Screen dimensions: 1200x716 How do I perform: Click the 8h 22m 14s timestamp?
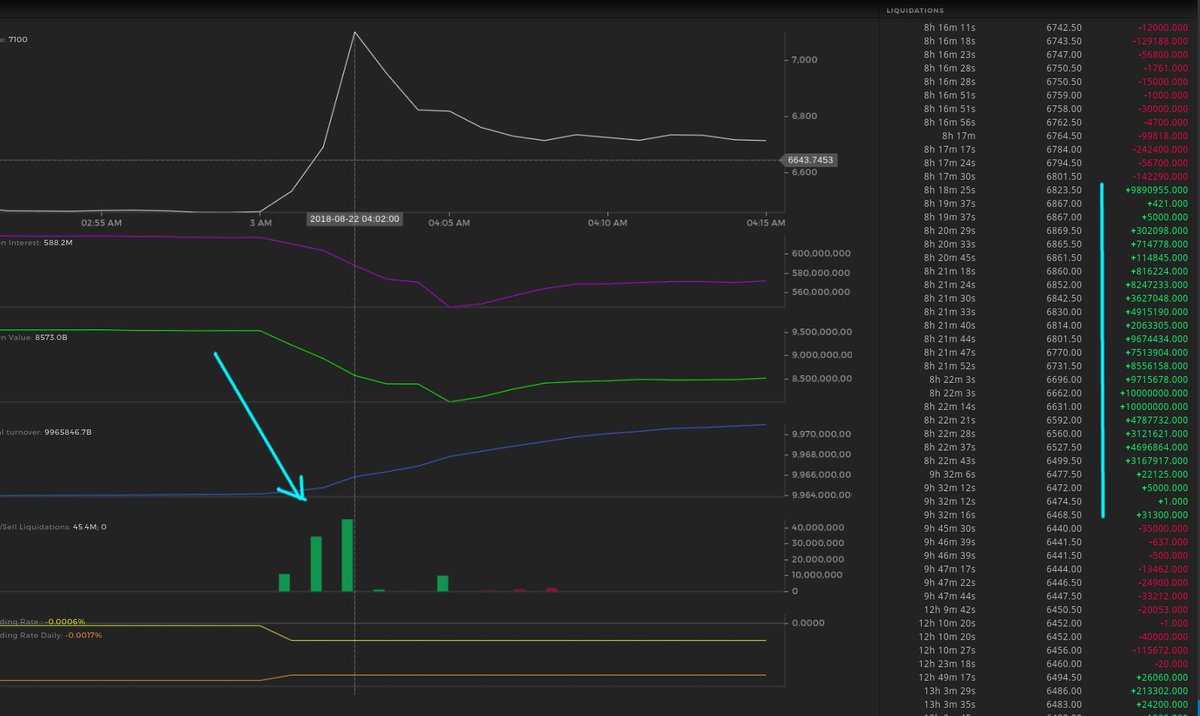(950, 407)
